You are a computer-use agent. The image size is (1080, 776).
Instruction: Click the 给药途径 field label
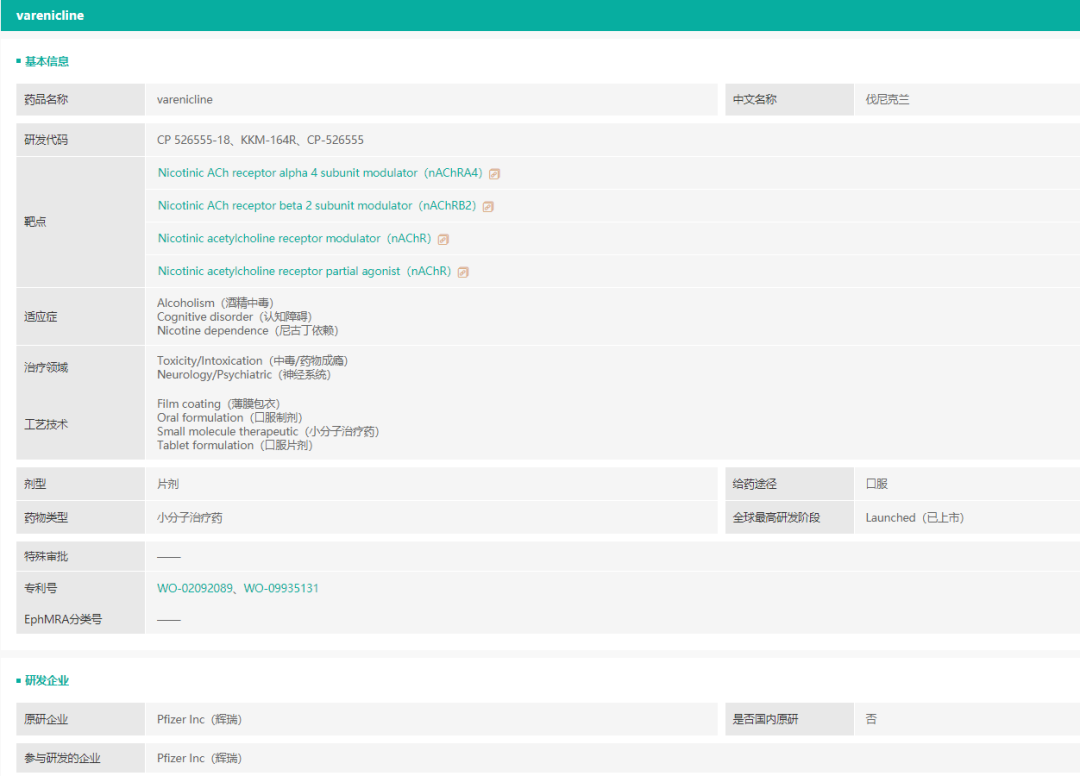click(x=754, y=483)
